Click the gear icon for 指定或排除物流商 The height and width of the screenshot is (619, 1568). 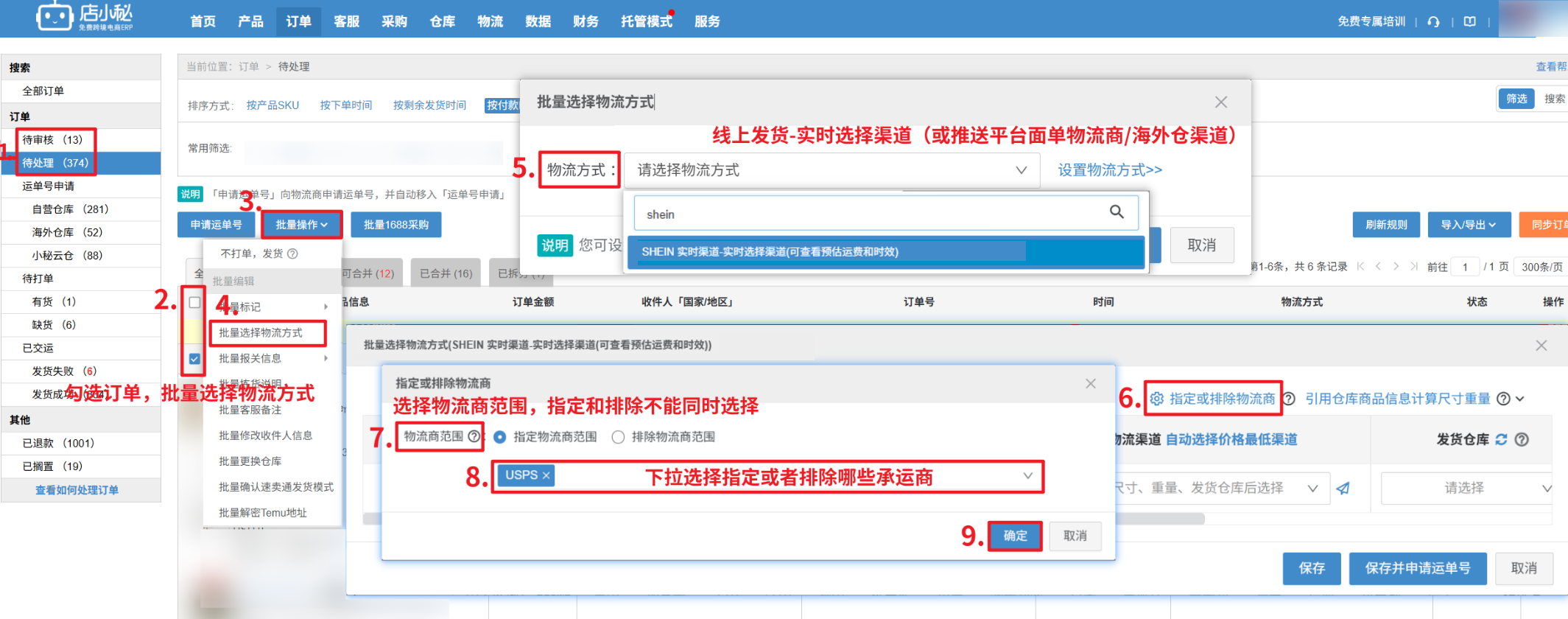[x=1157, y=399]
